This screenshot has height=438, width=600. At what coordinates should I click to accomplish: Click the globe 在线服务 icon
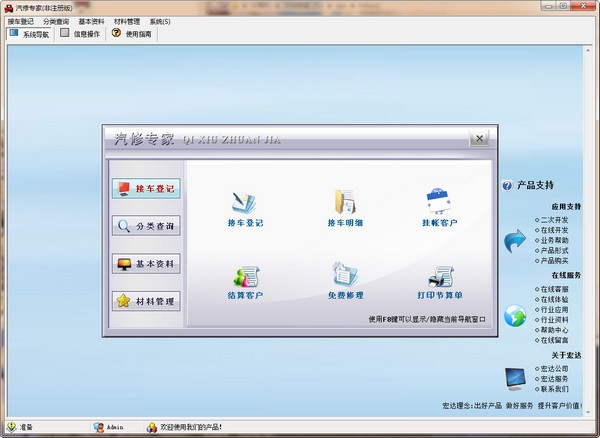coord(514,316)
